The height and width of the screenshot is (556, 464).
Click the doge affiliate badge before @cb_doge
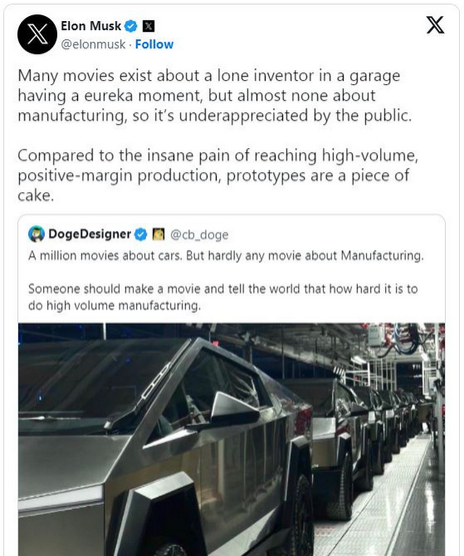tap(158, 234)
